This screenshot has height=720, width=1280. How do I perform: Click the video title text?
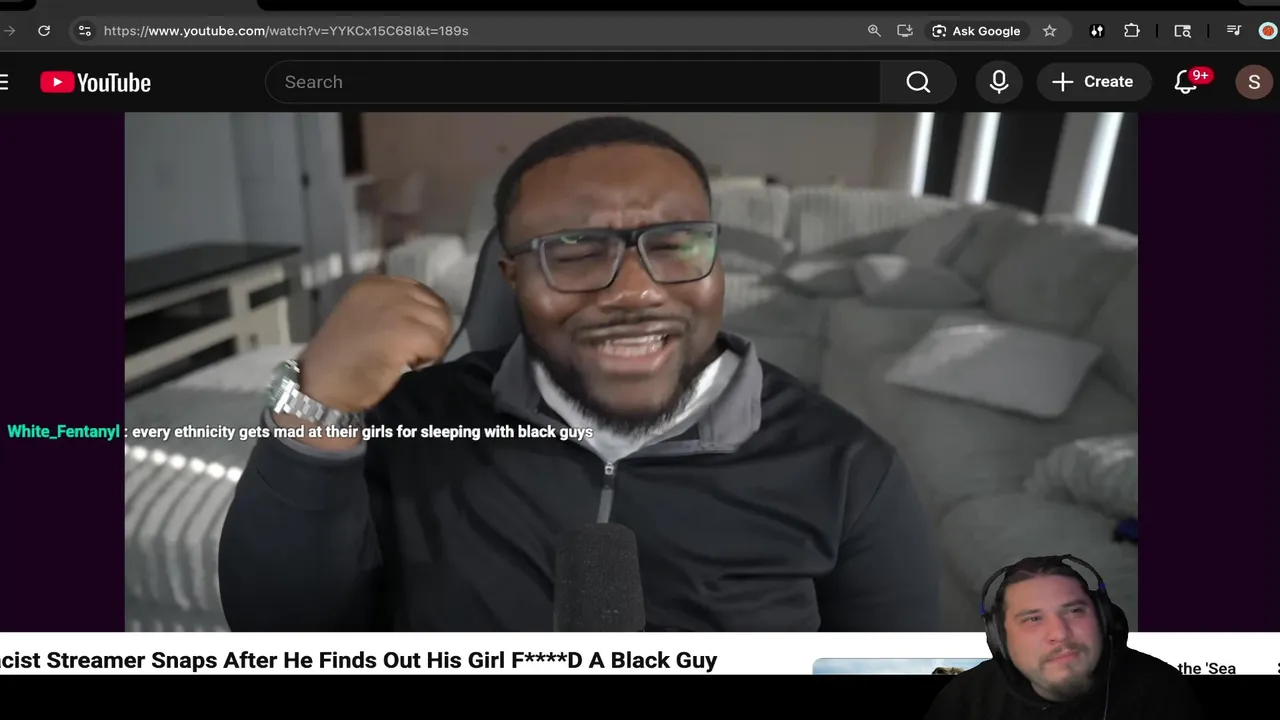tap(358, 661)
